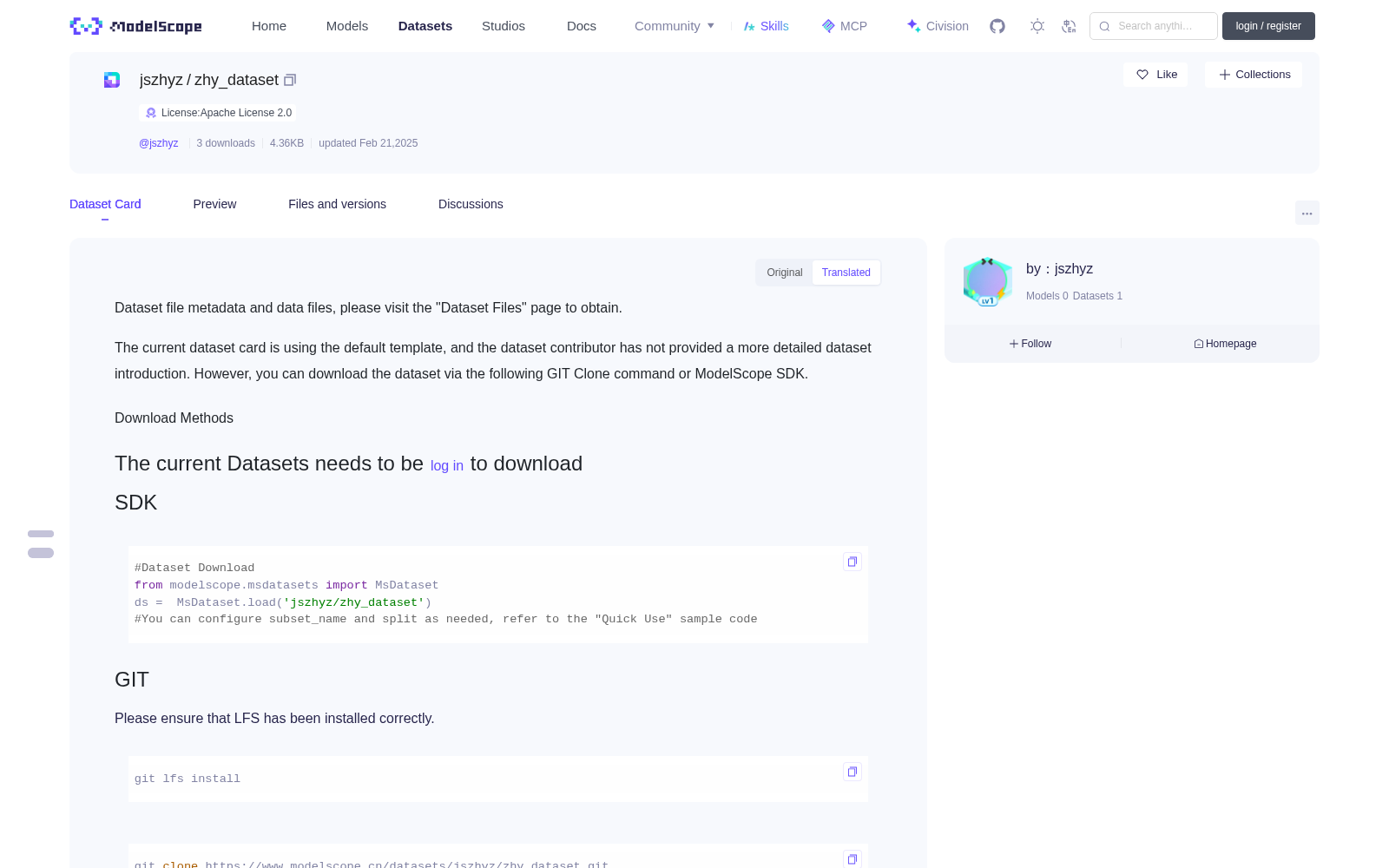Click the dataset avatar icon beside jszhyz
This screenshot has width=1389, height=868.
[x=112, y=80]
